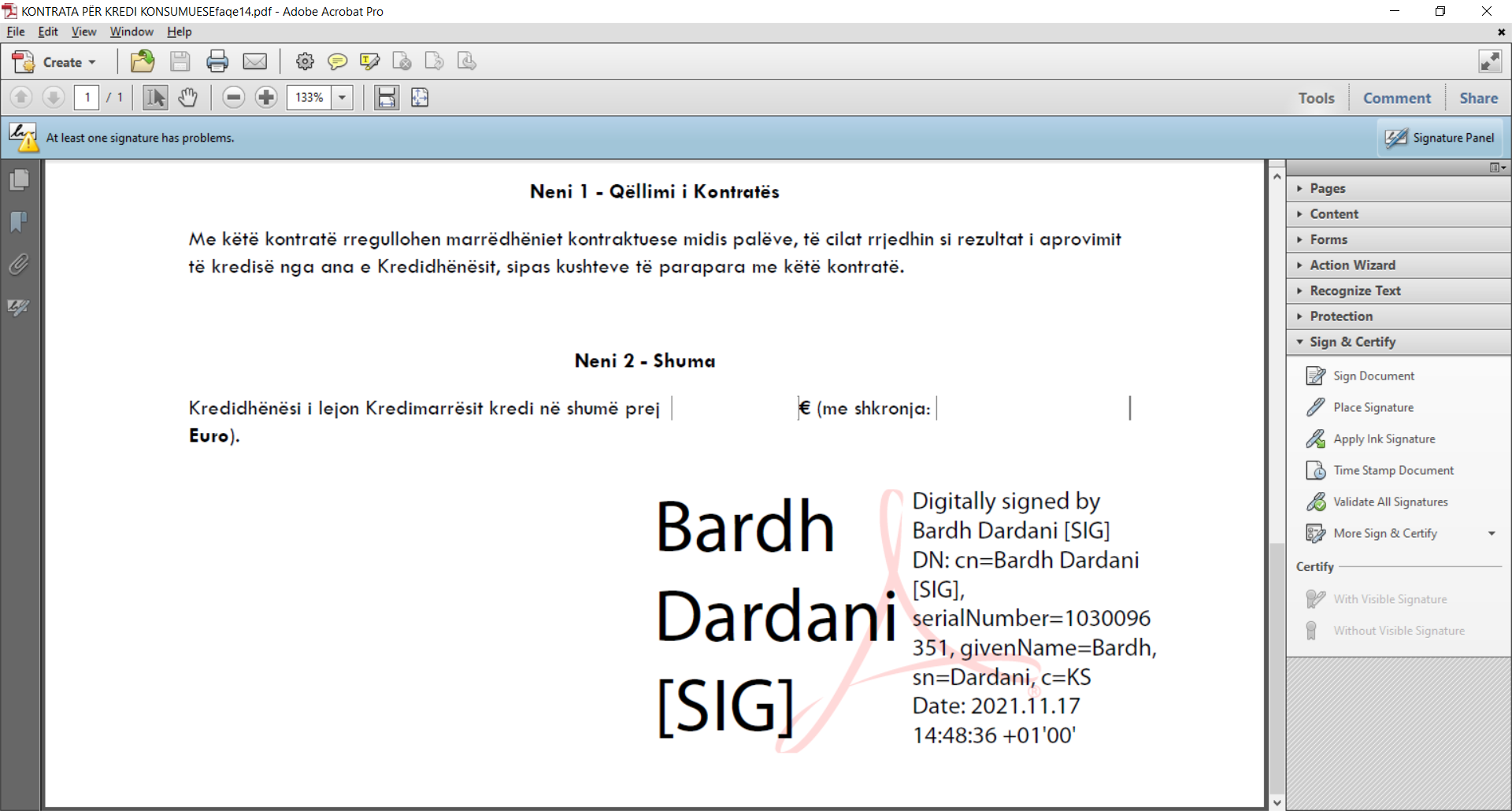Click fit width scrolling icon
The image size is (1512, 811).
tap(387, 97)
